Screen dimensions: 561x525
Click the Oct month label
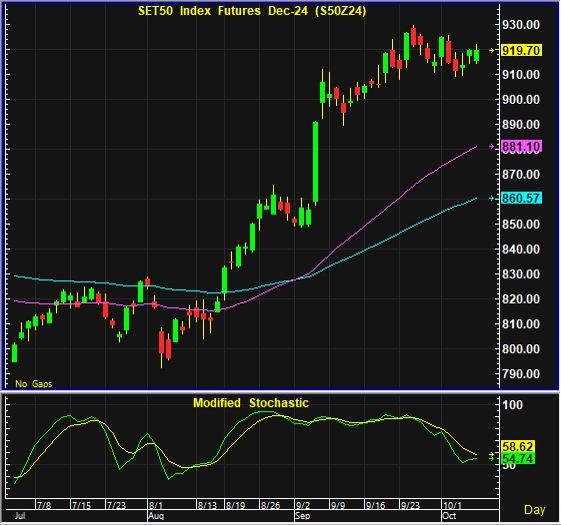(x=449, y=516)
